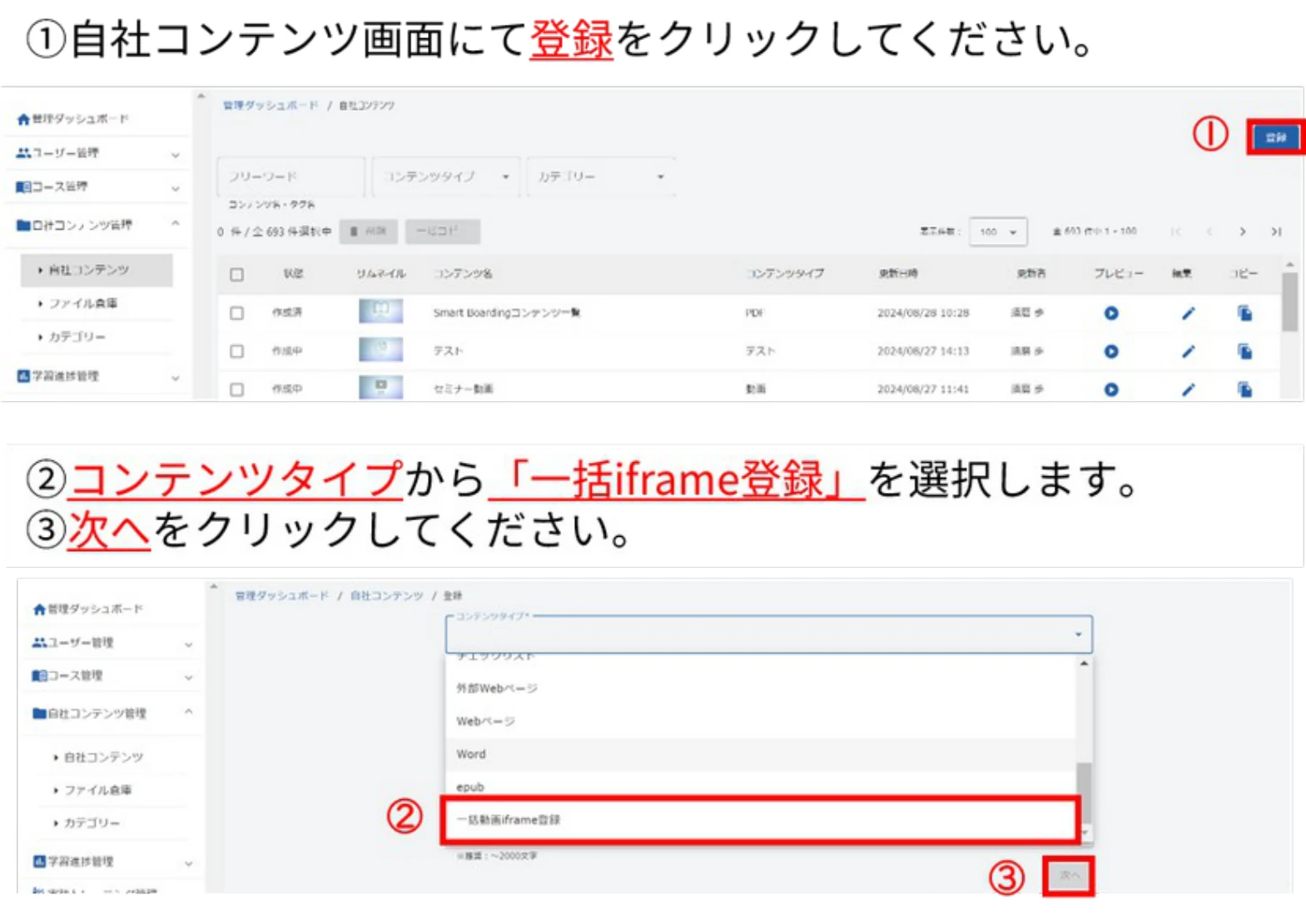Open the rows-per-page dropdown showing 100
Viewport: 1306px width, 924px height.
point(998,231)
